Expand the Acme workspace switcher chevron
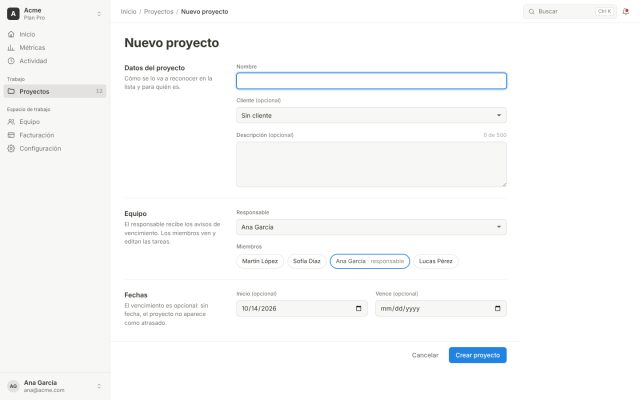 pyautogui.click(x=99, y=14)
